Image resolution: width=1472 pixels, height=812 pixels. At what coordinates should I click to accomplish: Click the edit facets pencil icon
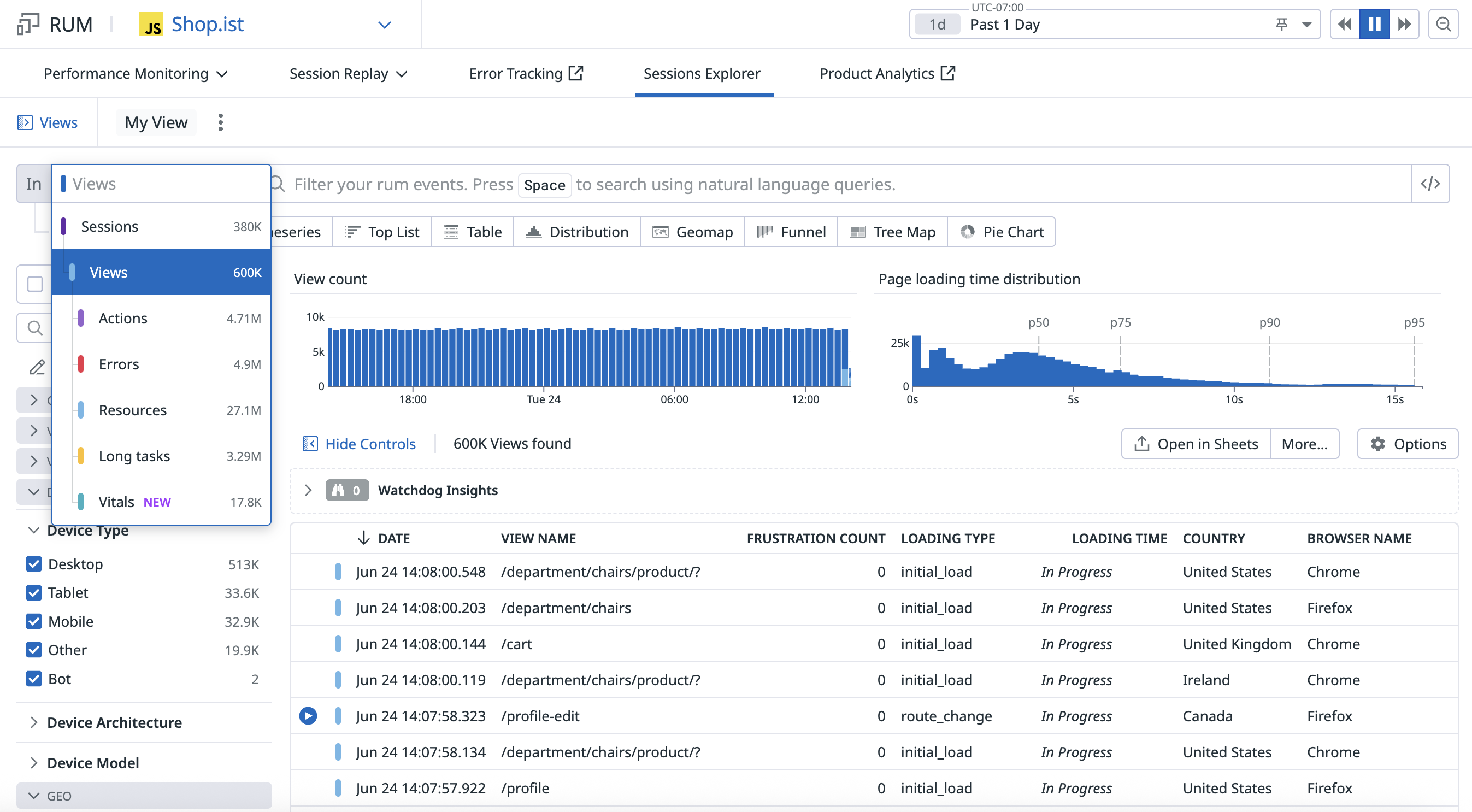37,367
